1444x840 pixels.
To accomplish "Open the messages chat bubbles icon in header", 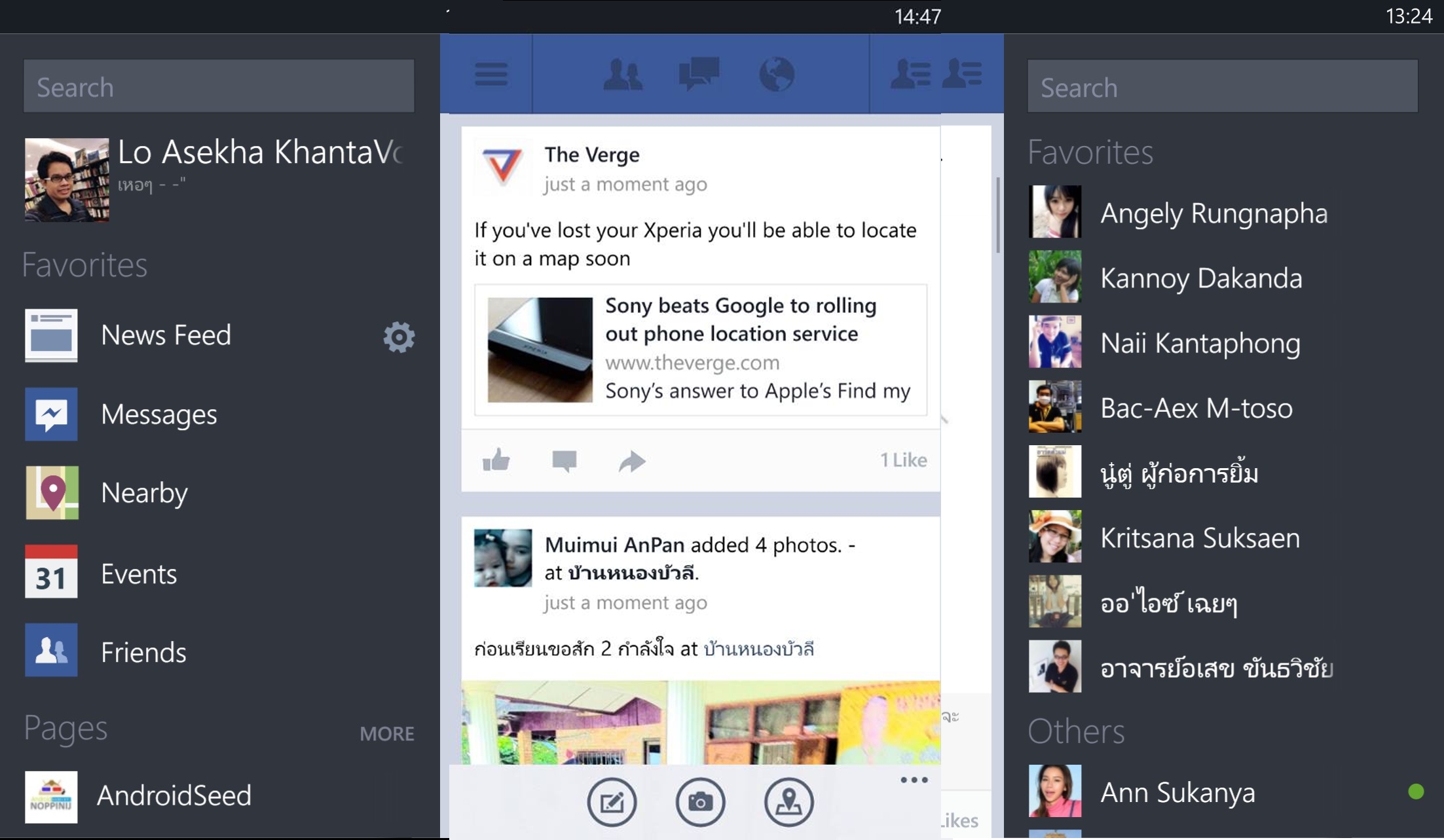I will [699, 74].
